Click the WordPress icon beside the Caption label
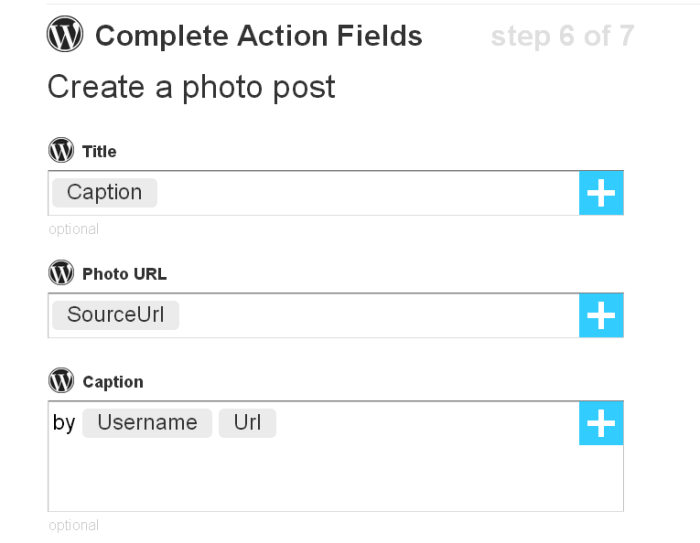The height and width of the screenshot is (543, 700). pyautogui.click(x=61, y=381)
